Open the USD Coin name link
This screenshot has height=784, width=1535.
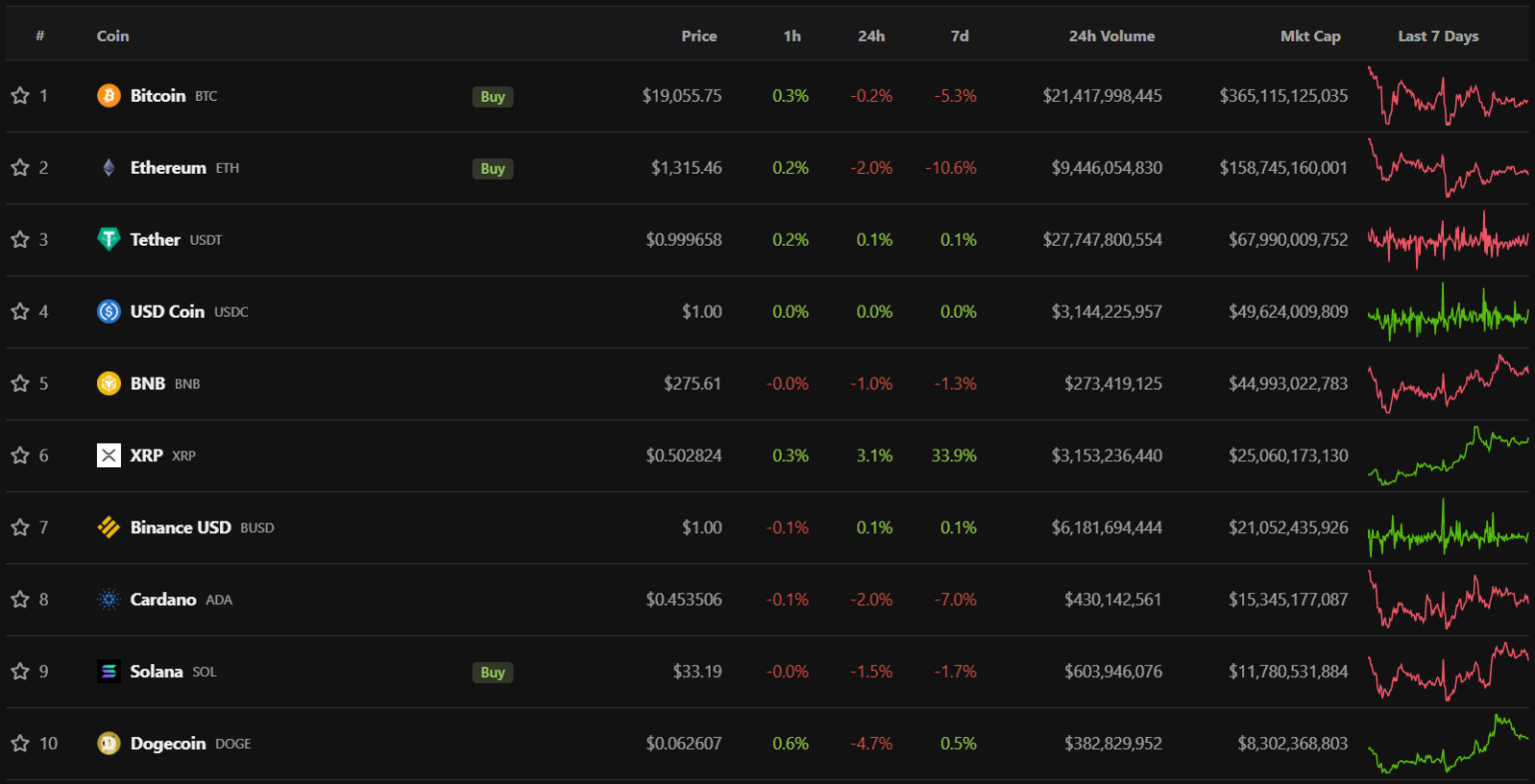tap(167, 312)
